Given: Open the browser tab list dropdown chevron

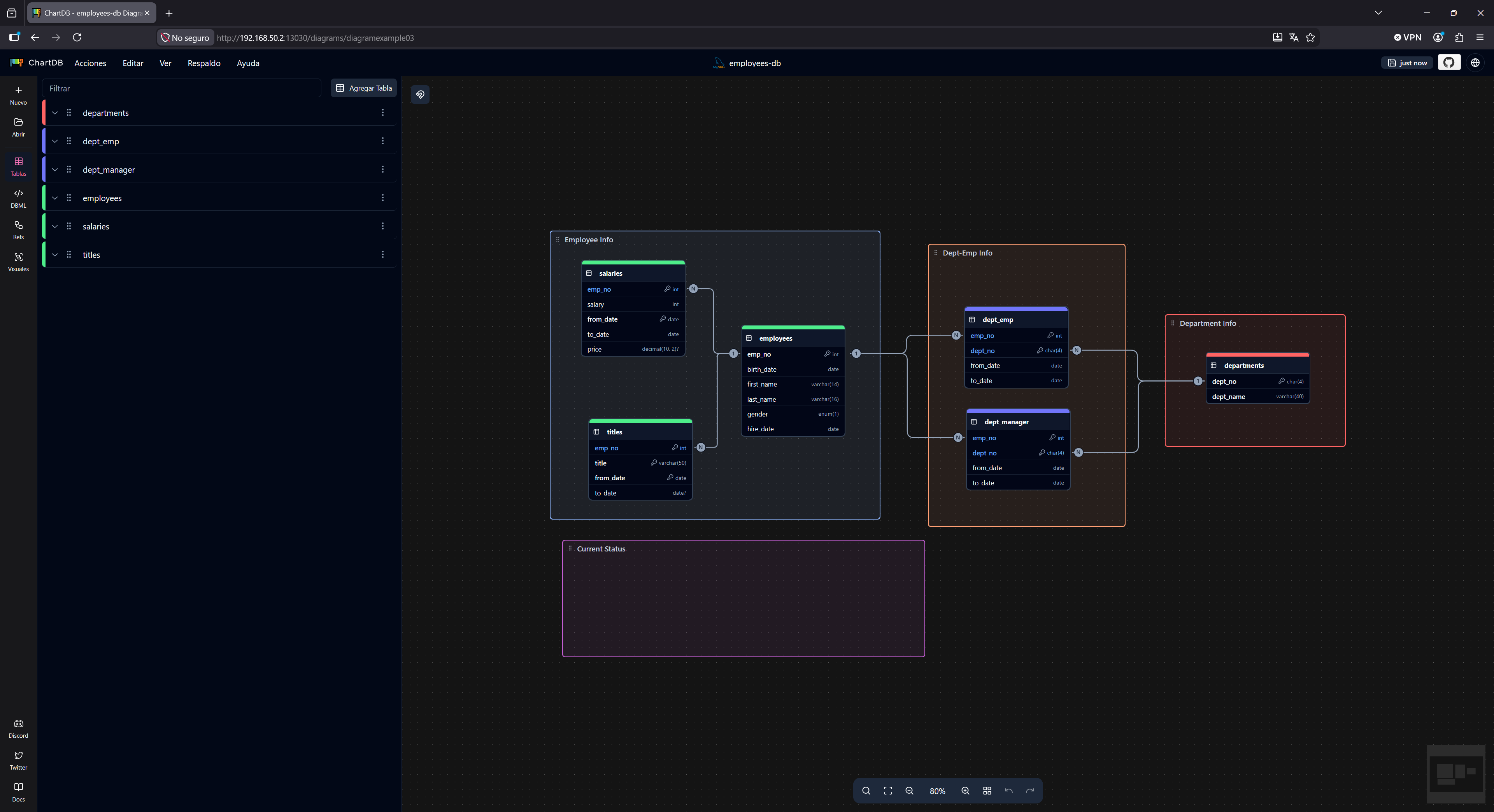Looking at the screenshot, I should 1378,13.
